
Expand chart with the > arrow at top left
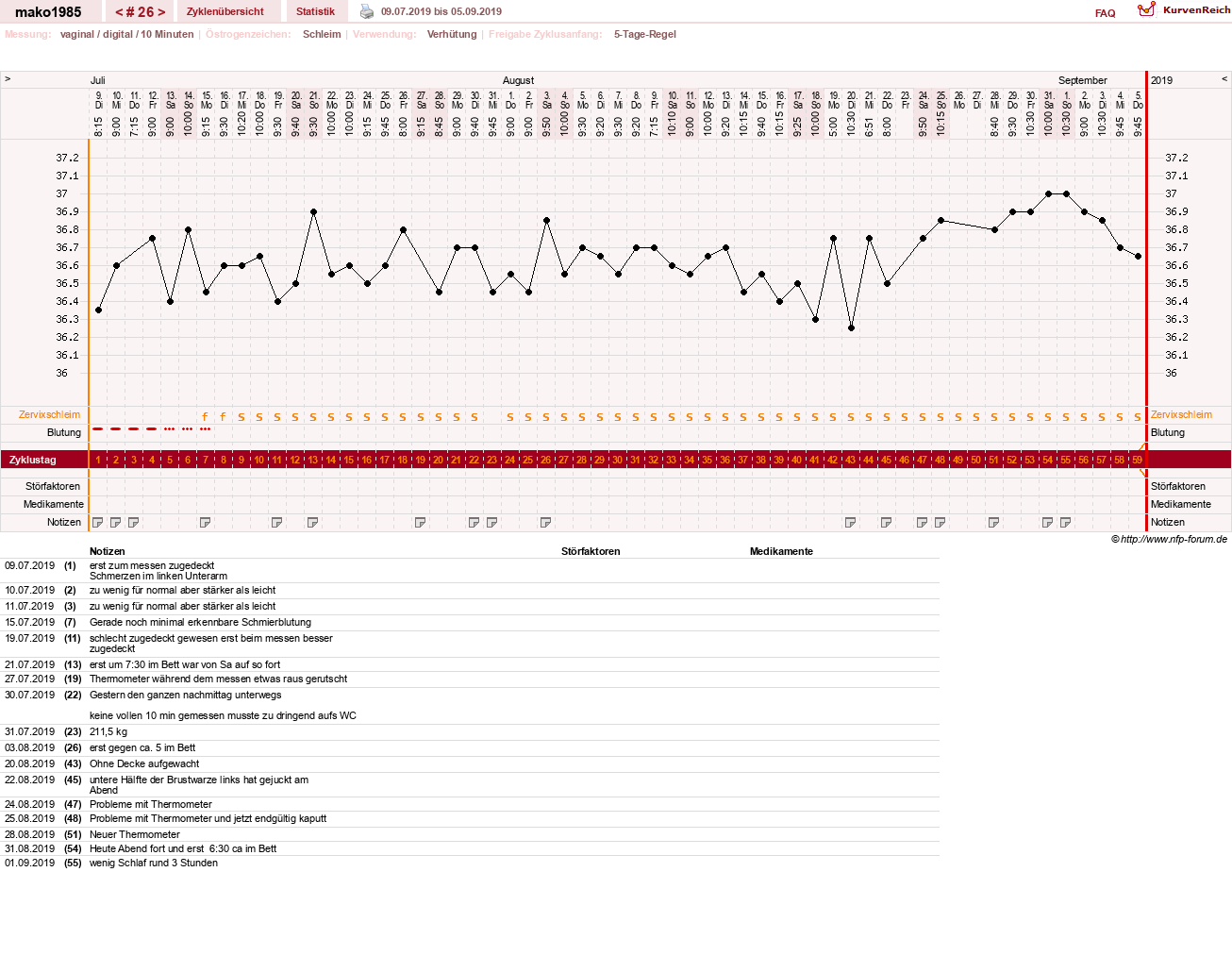pos(8,79)
